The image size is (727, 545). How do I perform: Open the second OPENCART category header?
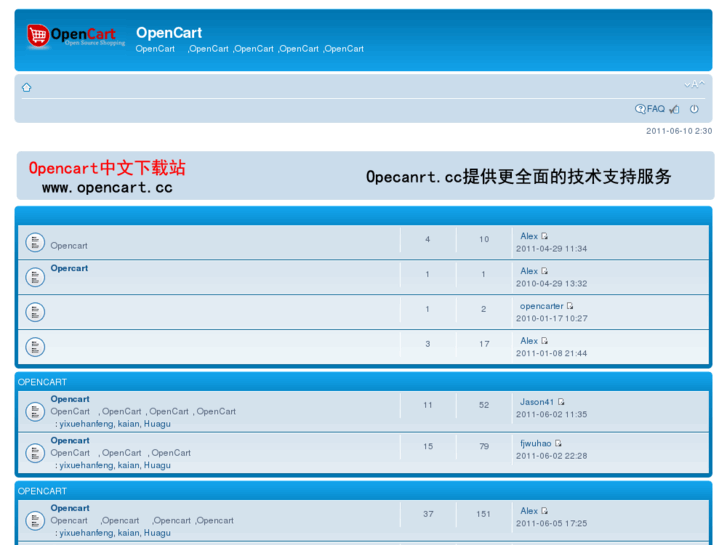pos(42,491)
